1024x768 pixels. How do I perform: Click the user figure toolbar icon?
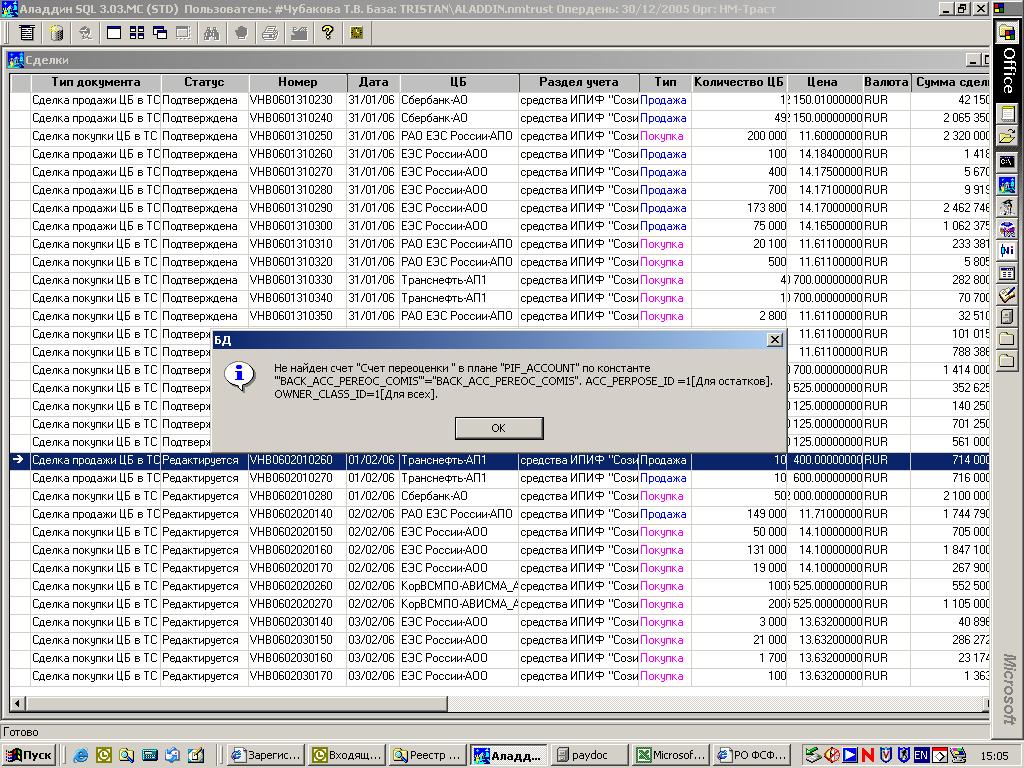(86, 33)
